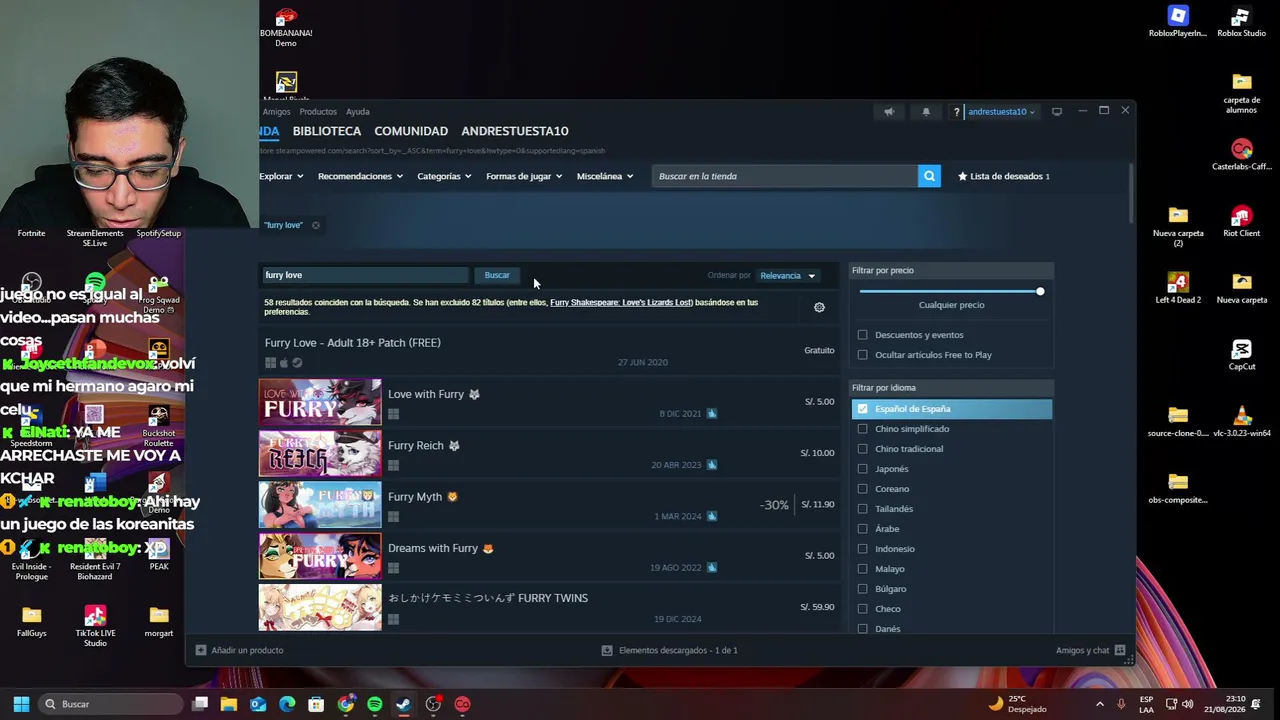The image size is (1280, 720).
Task: Uncheck the Español de España language filter
Action: 863,409
